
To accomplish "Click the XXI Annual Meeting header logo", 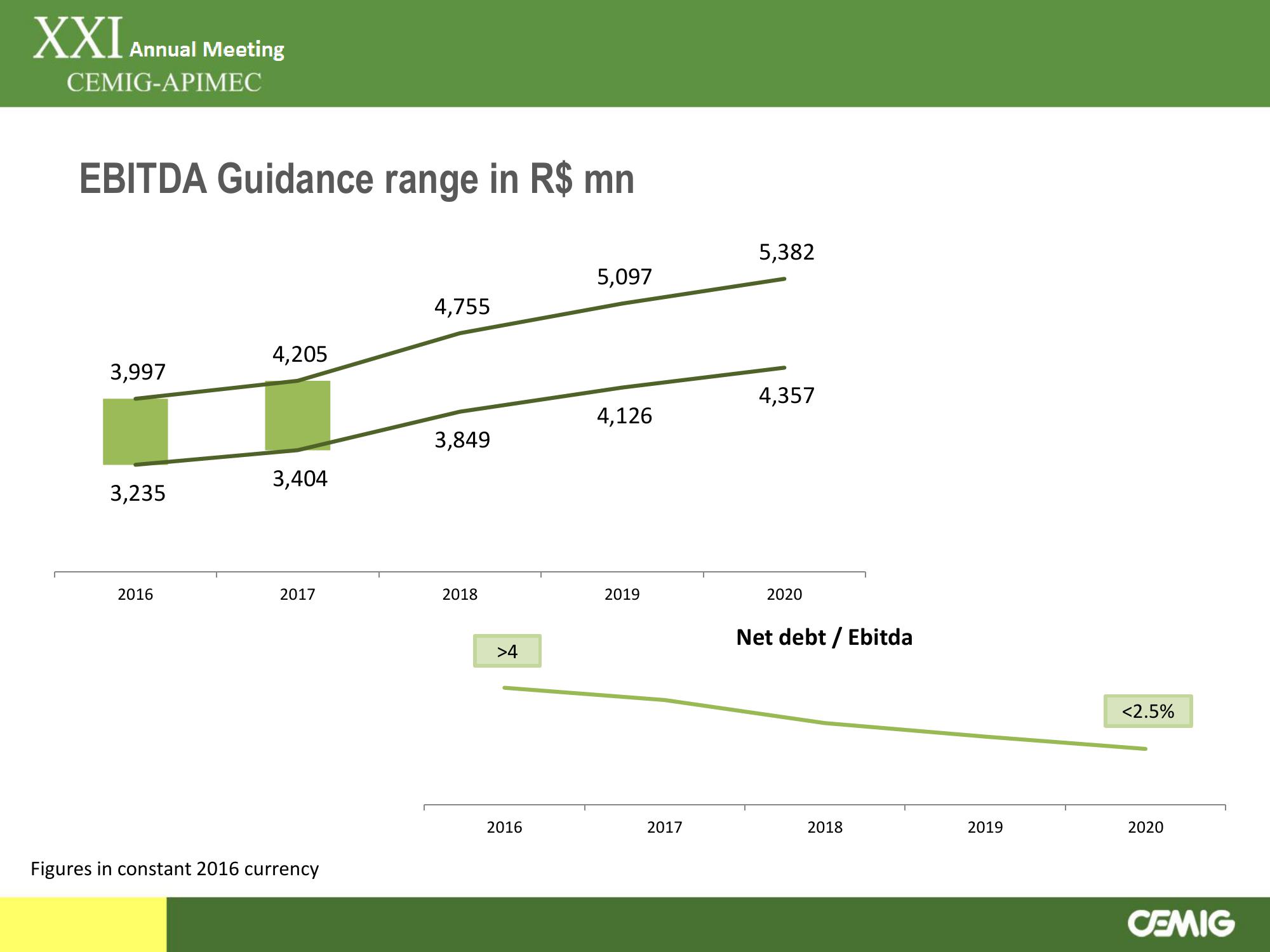I will coord(159,39).
